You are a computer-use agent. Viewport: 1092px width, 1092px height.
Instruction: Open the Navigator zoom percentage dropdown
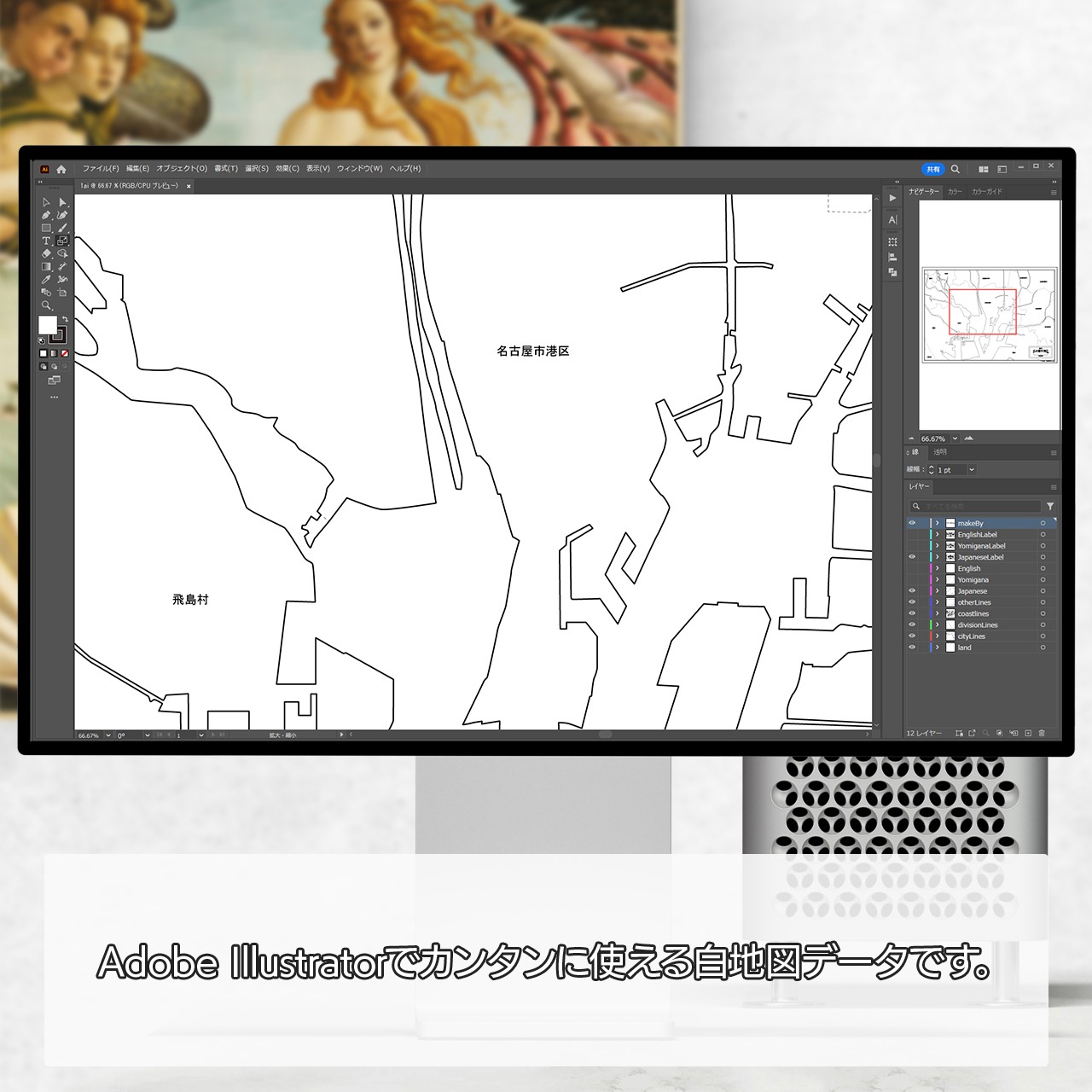[x=955, y=439]
